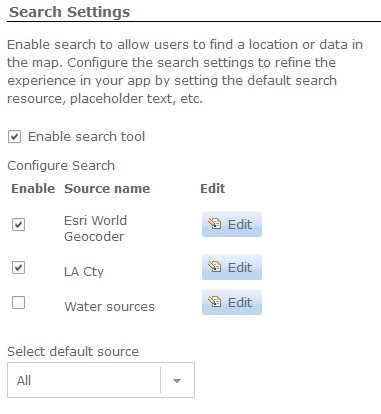Image resolution: width=381 pixels, height=414 pixels.
Task: Edit the LA Cty search source
Action: (232, 267)
